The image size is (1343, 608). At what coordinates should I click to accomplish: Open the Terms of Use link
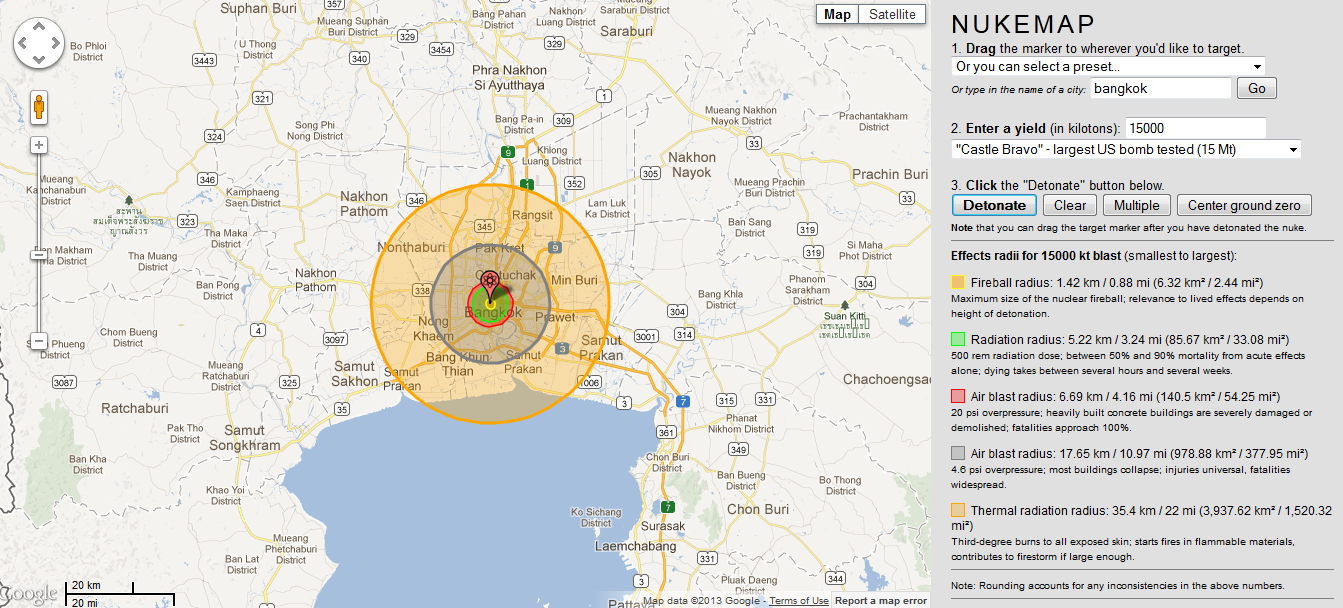tap(798, 601)
